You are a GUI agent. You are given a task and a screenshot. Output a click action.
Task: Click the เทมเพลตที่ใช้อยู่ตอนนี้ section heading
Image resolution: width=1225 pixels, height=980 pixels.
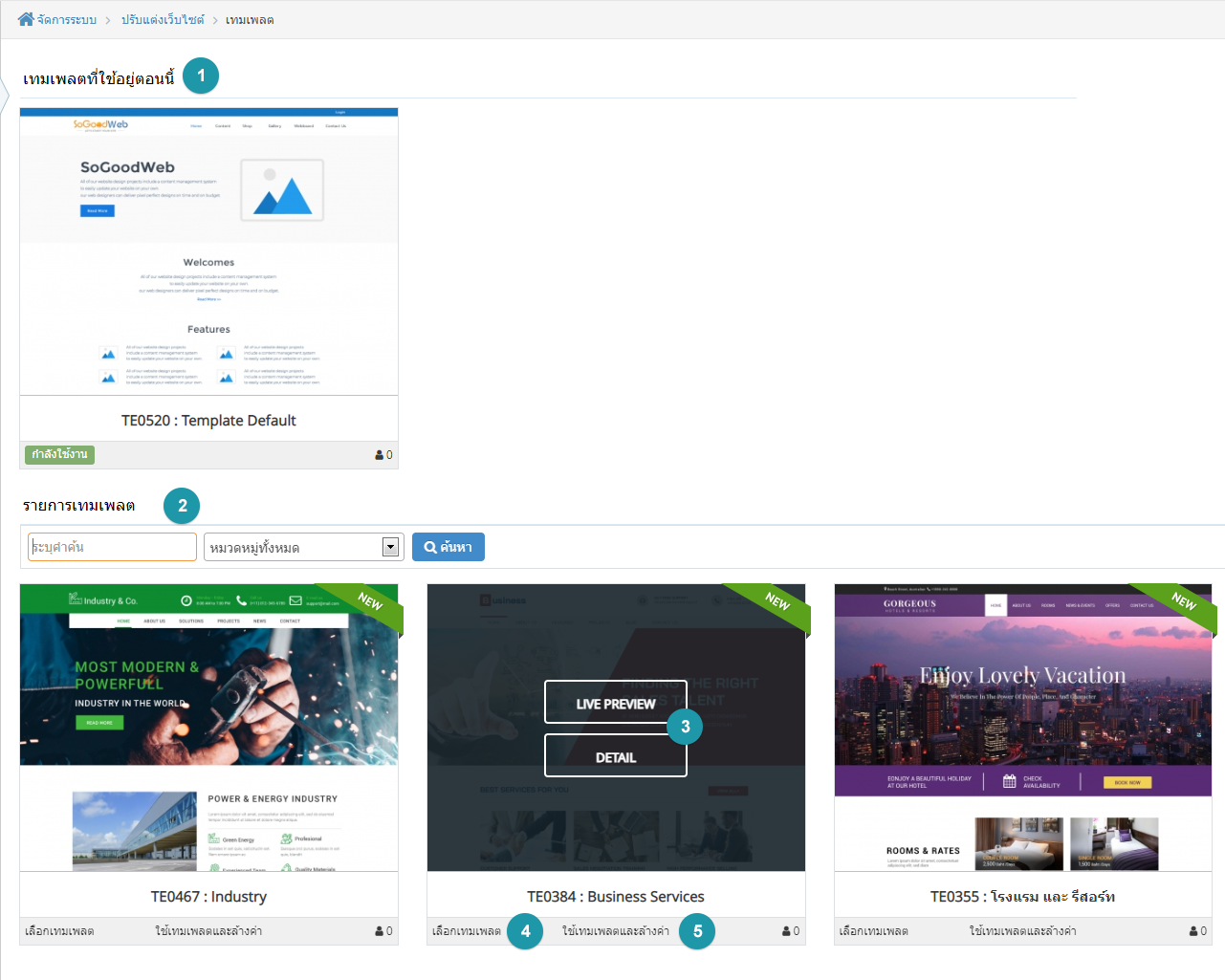click(x=98, y=78)
